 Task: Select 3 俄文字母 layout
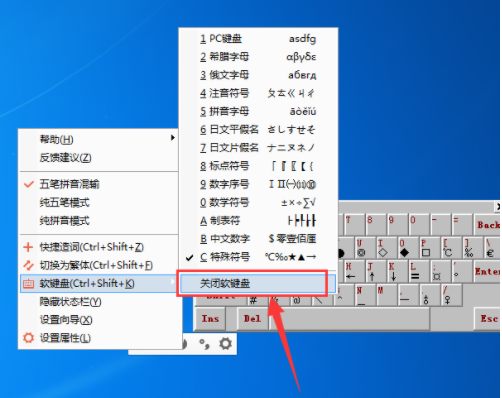coord(258,75)
